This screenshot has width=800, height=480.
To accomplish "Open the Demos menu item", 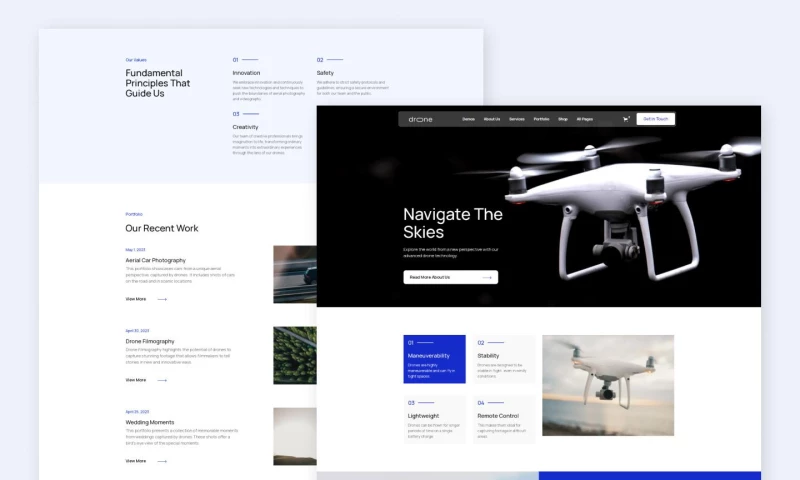I will (468, 119).
